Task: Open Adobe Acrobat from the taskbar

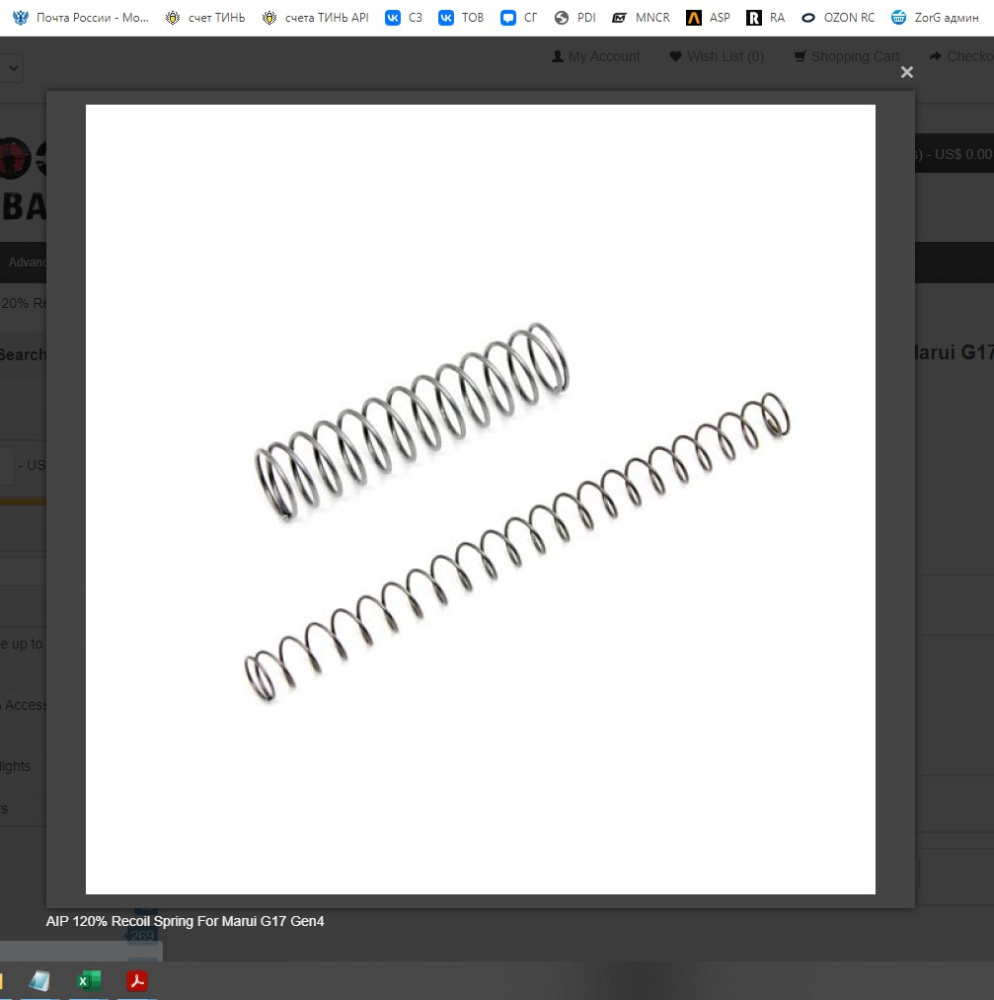Action: point(137,981)
